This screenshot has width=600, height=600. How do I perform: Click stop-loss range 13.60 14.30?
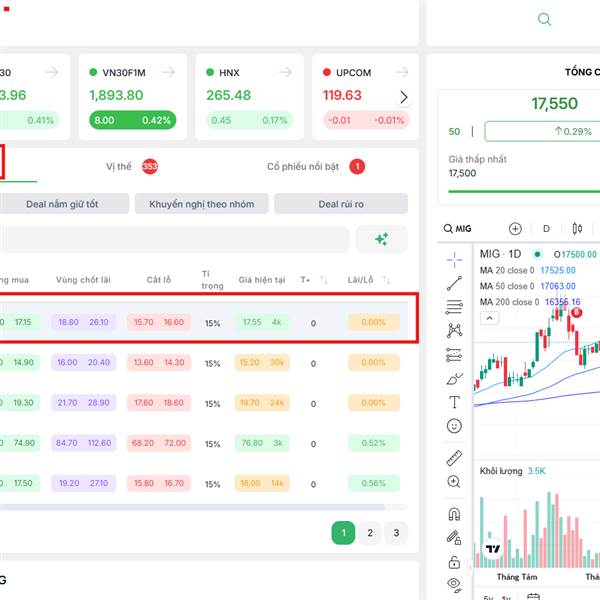pos(159,362)
